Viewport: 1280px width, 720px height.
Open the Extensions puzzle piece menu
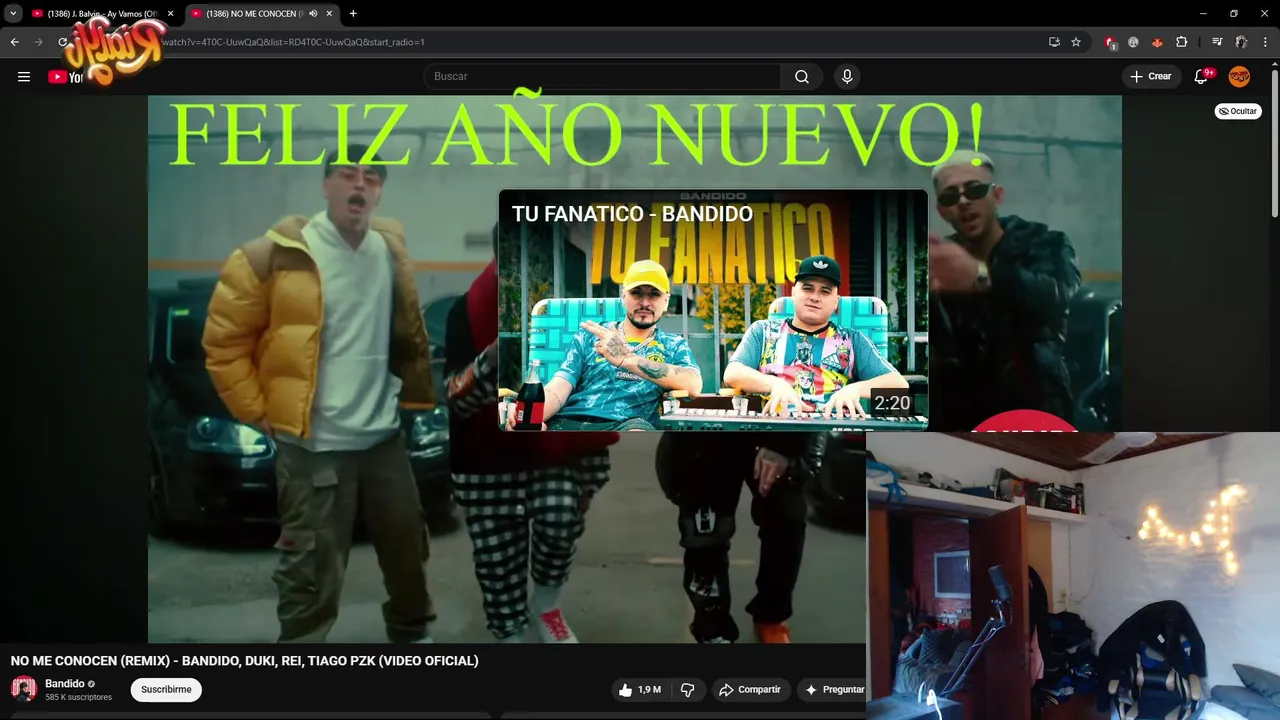coord(1181,42)
